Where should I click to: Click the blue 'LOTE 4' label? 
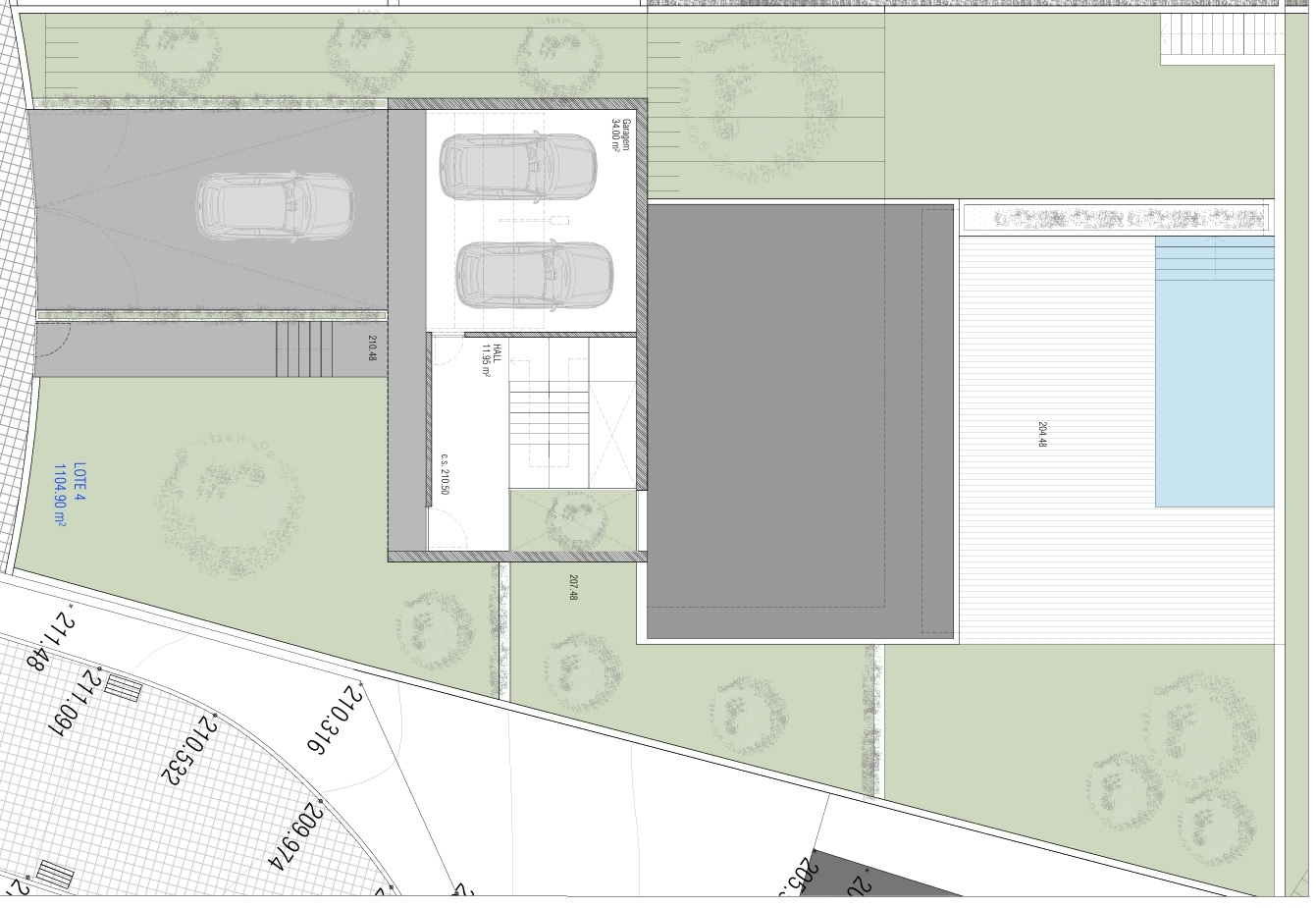point(79,483)
